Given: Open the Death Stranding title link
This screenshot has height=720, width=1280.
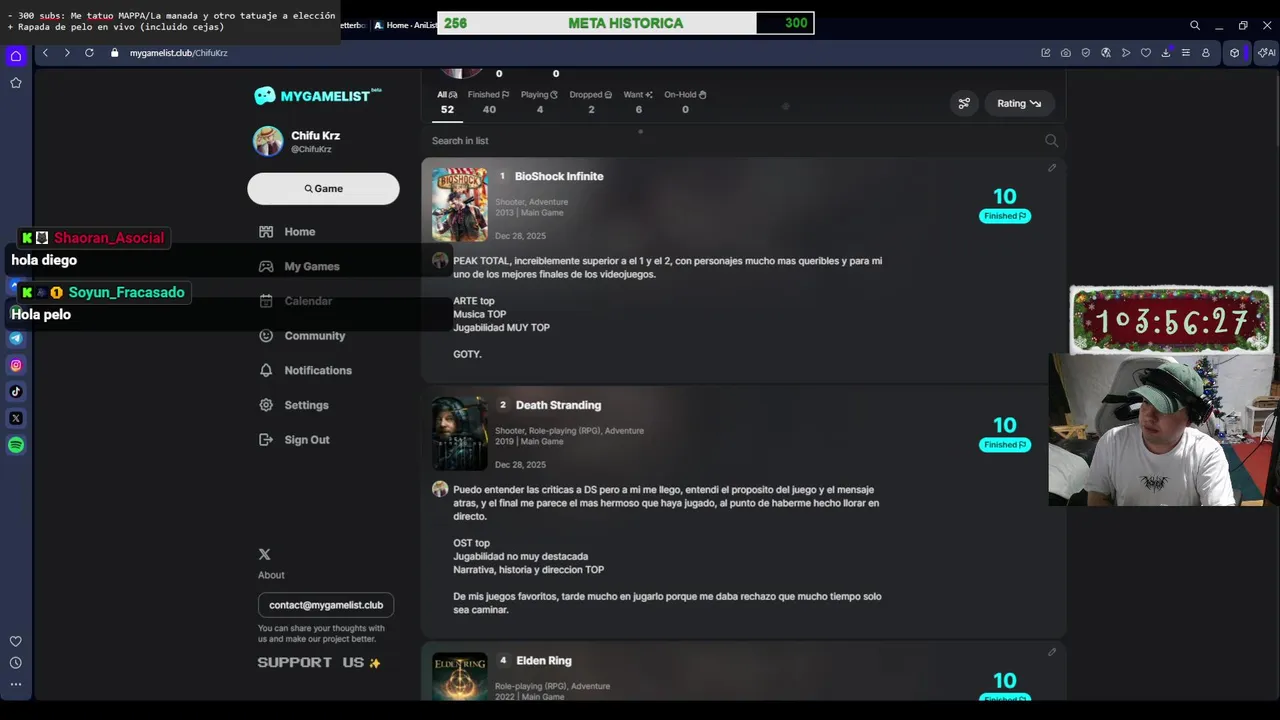Looking at the screenshot, I should tap(558, 405).
